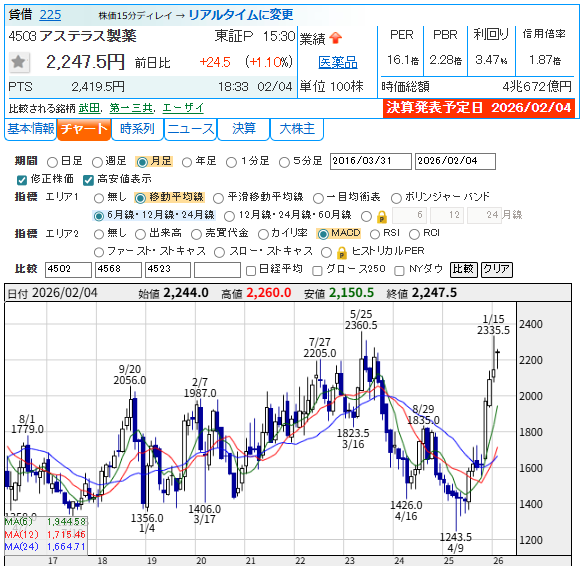Image resolution: width=586 pixels, height=566 pixels.
Task: Click comparison code field 4502
Action: click(x=68, y=270)
